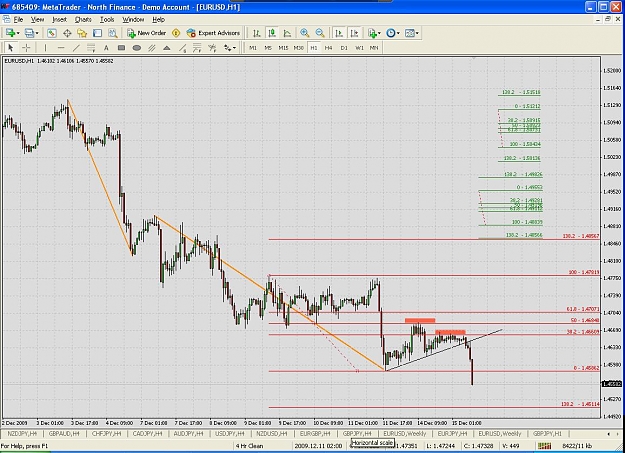Select the Vertical Line drawing tool

[45, 48]
